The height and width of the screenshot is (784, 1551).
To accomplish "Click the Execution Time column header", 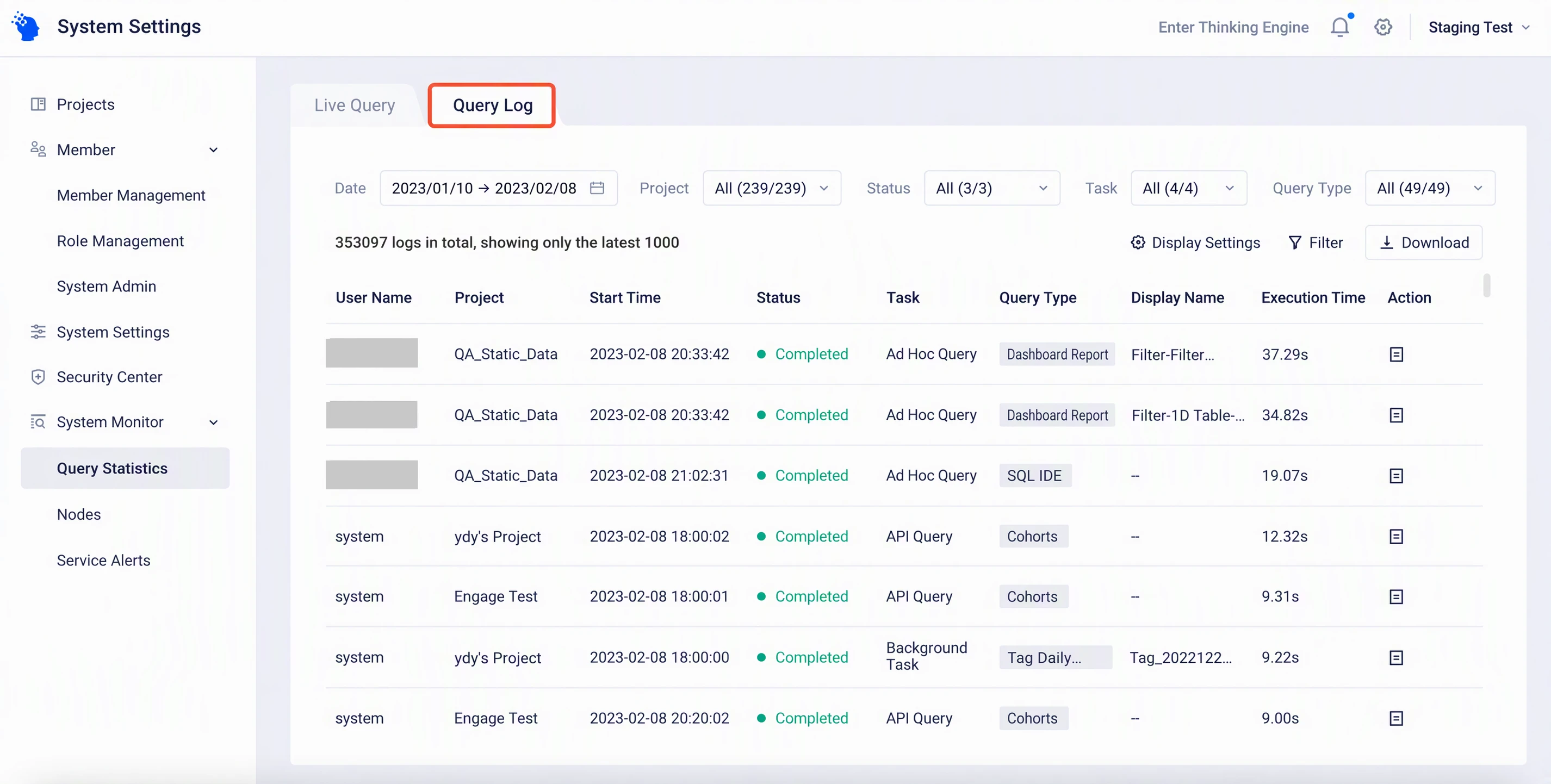I will point(1313,297).
